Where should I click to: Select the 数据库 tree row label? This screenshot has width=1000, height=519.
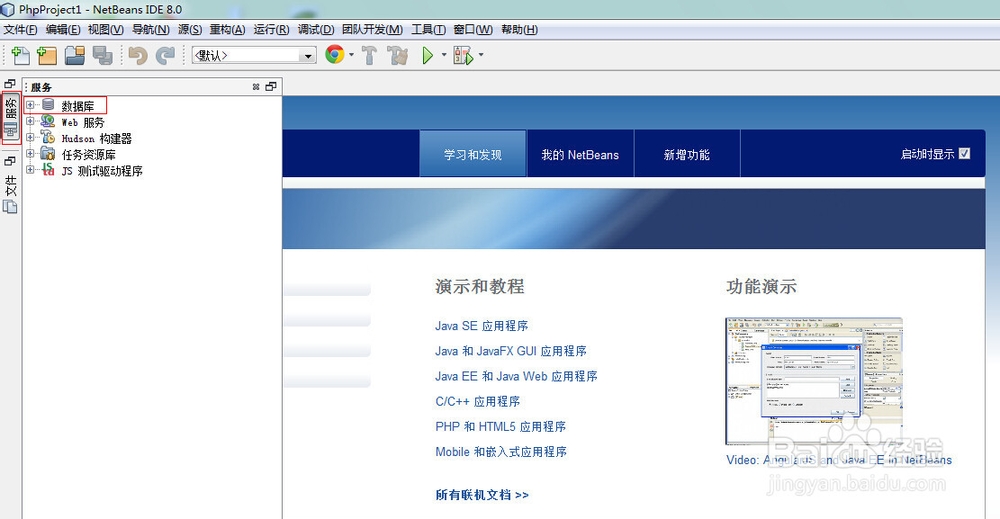pos(78,106)
